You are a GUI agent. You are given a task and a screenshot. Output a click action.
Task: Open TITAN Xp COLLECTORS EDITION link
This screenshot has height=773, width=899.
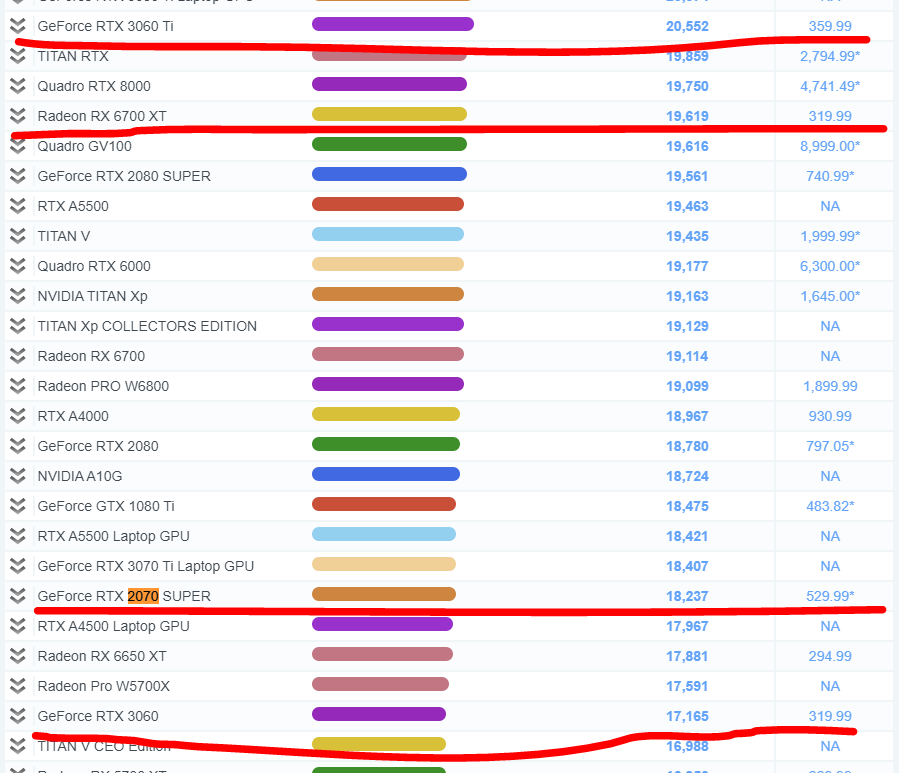pos(147,326)
